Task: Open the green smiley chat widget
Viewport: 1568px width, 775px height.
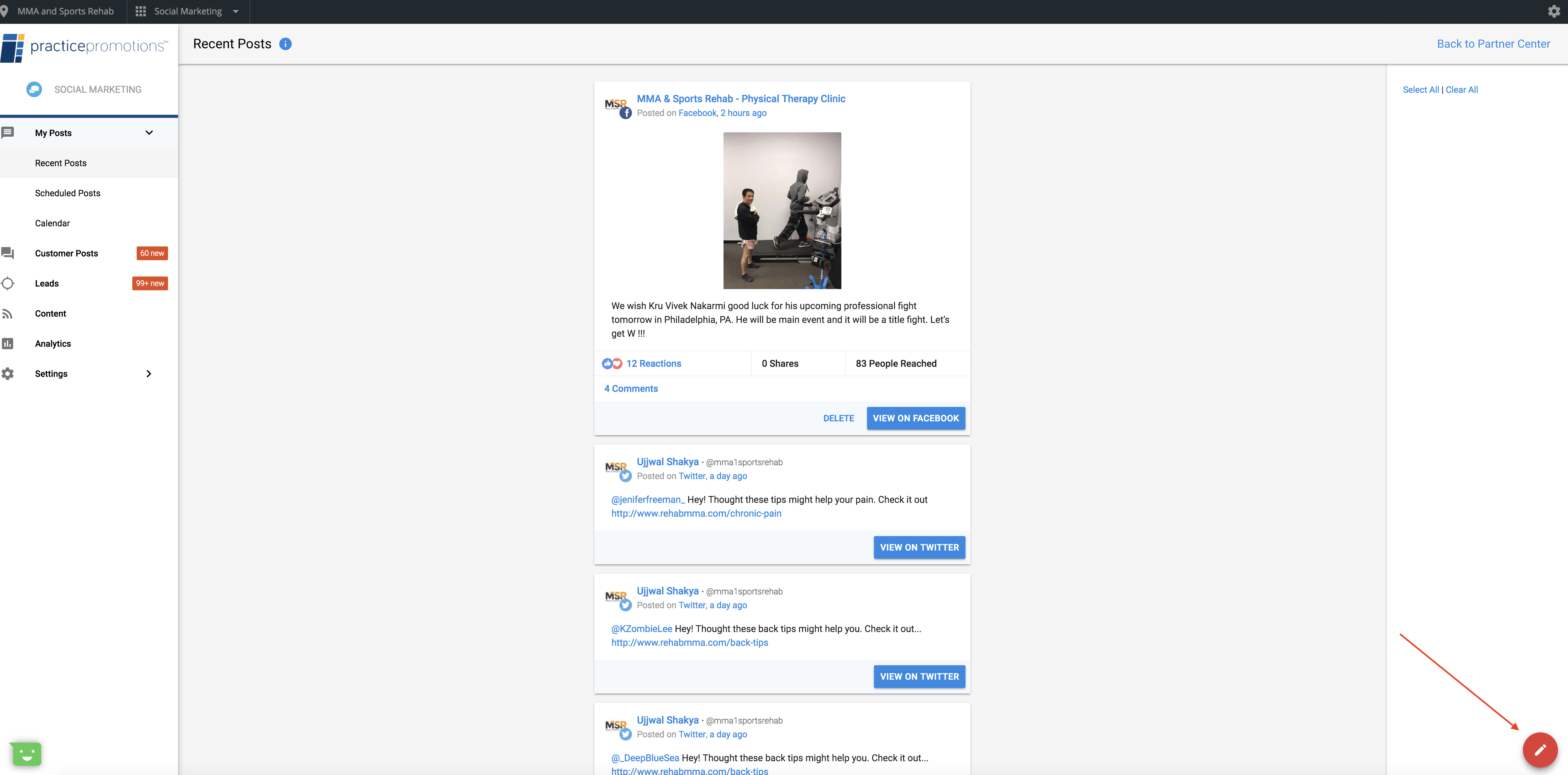Action: (26, 754)
